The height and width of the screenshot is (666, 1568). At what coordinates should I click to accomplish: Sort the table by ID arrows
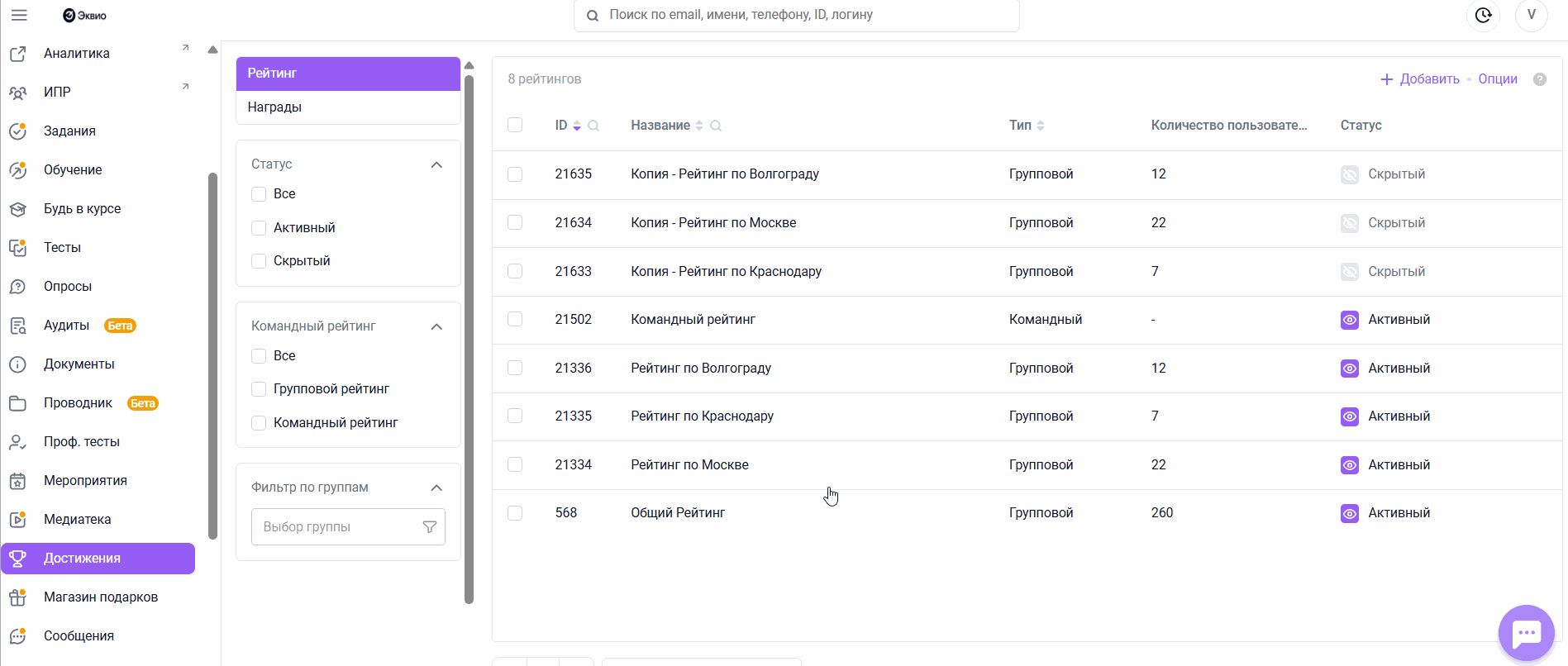[x=577, y=126]
